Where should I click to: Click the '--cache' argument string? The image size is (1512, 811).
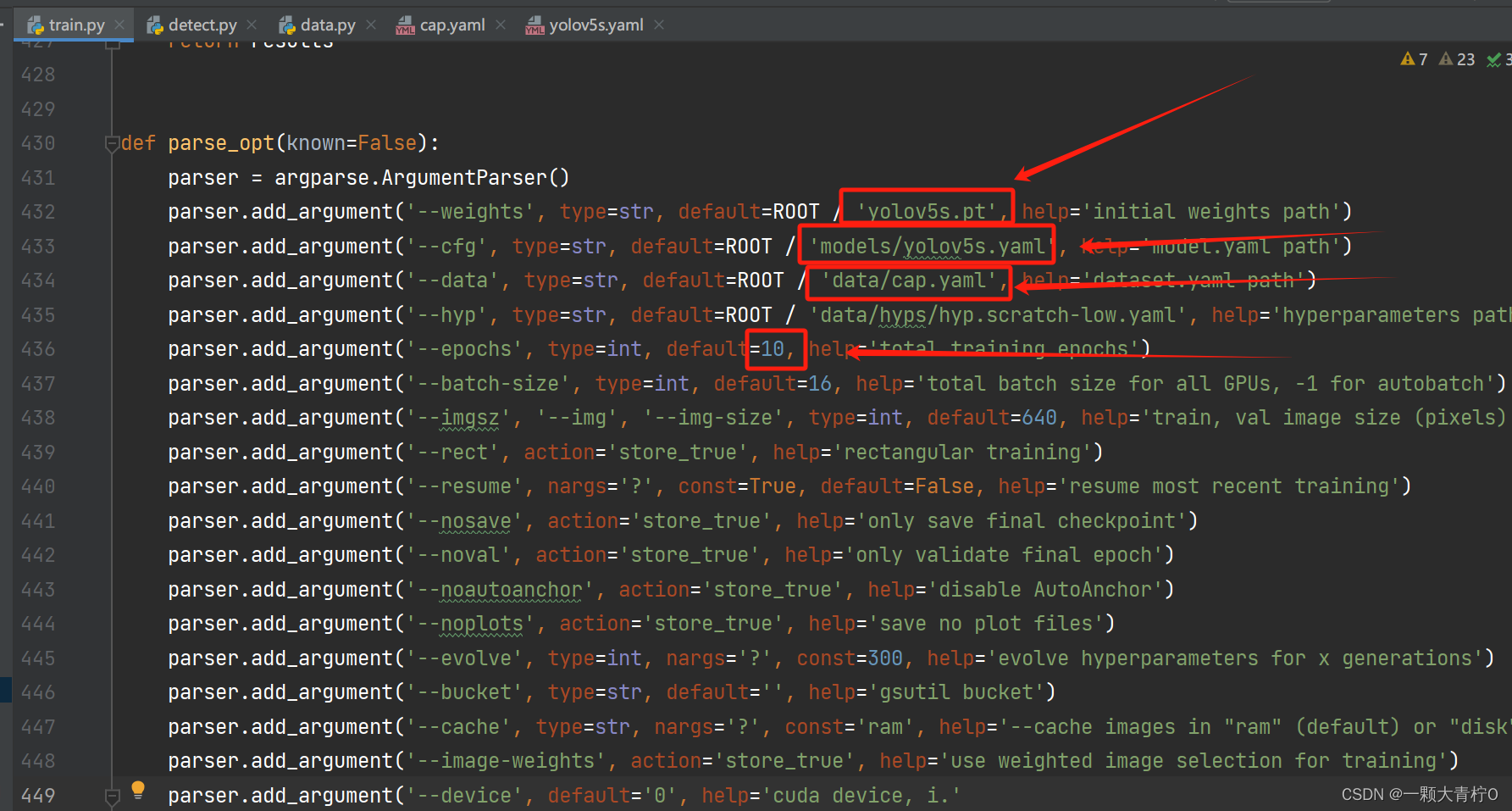(x=458, y=727)
